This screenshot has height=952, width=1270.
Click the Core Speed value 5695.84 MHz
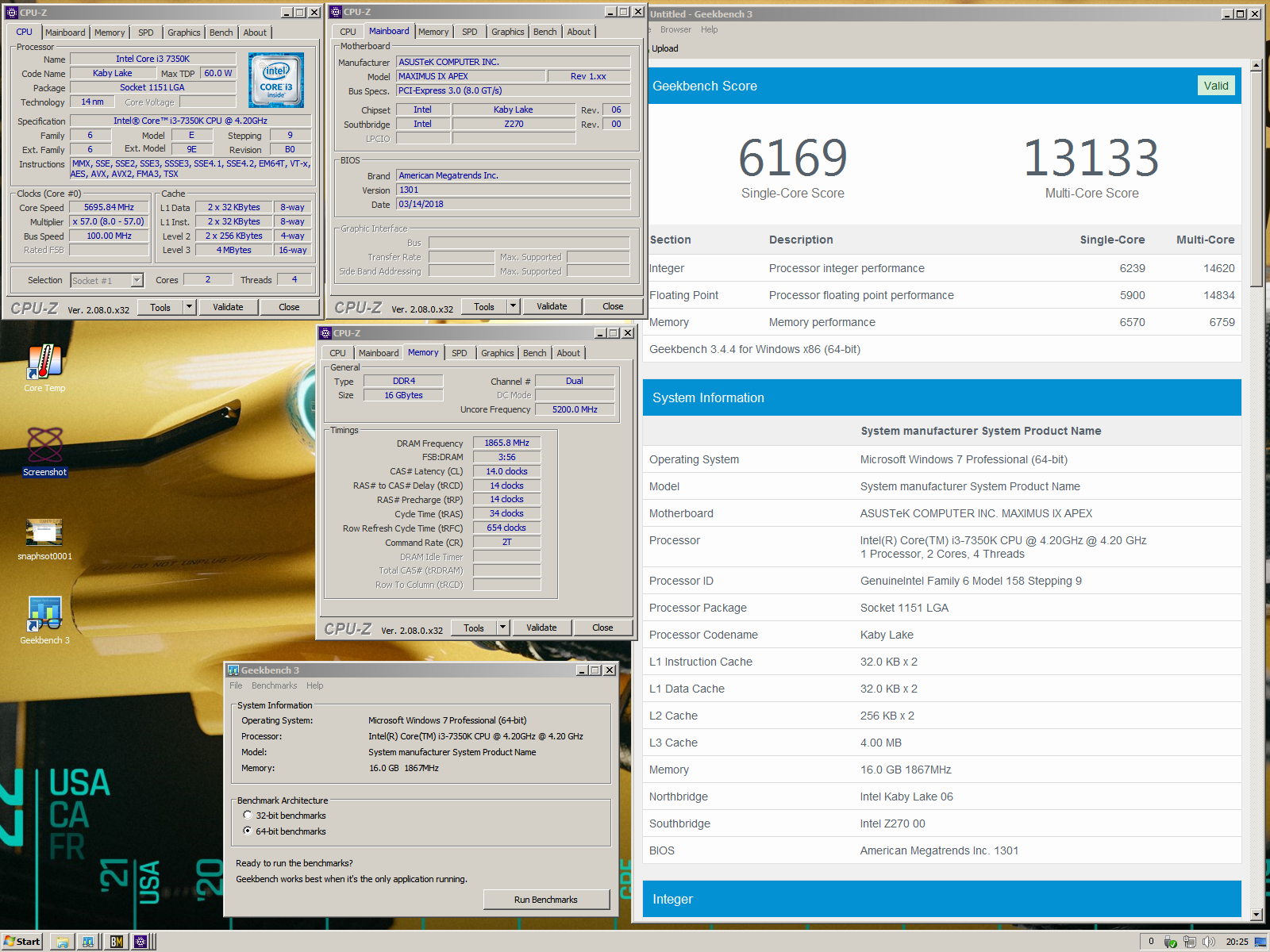coord(109,207)
